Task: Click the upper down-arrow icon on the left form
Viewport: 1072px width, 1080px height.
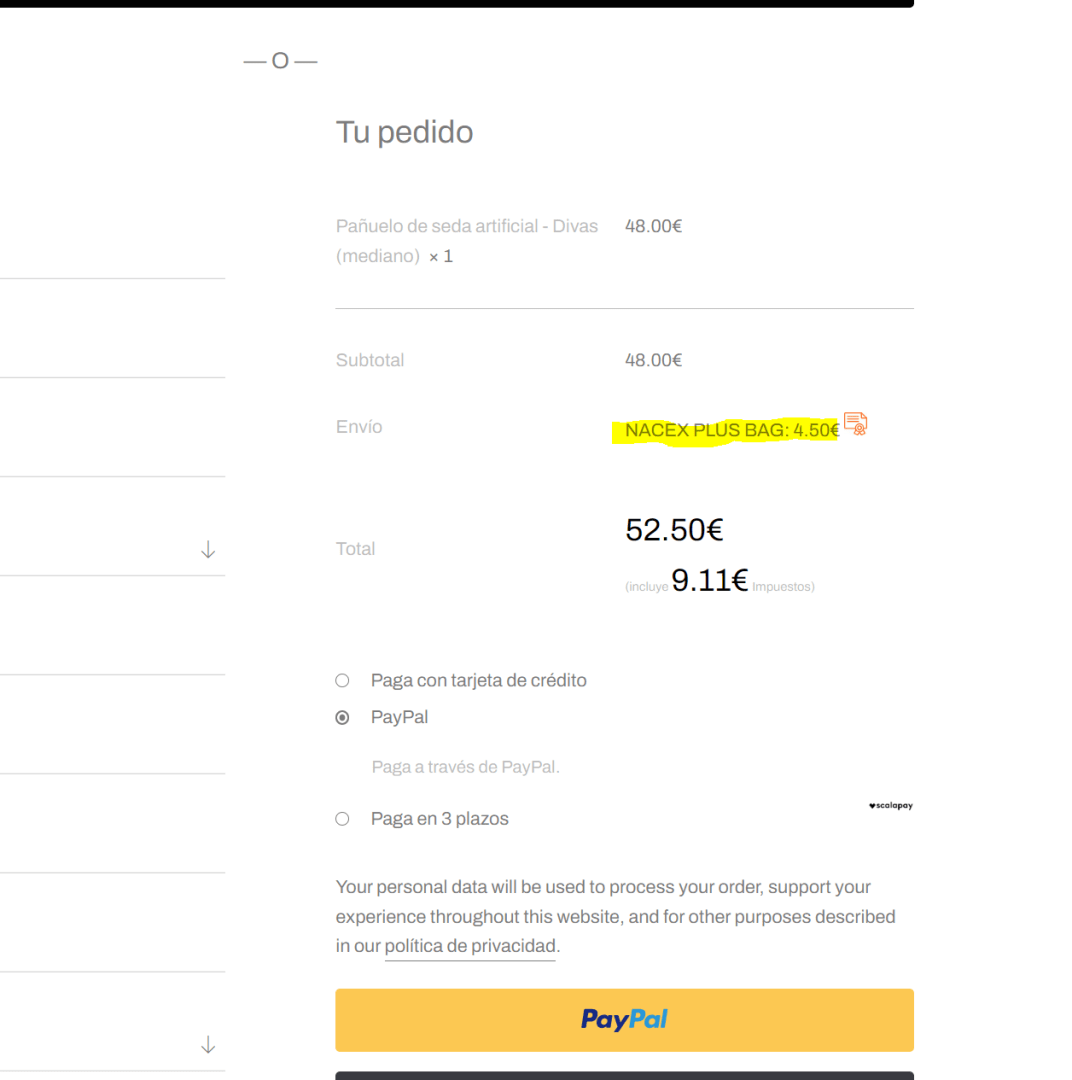Action: pyautogui.click(x=208, y=550)
